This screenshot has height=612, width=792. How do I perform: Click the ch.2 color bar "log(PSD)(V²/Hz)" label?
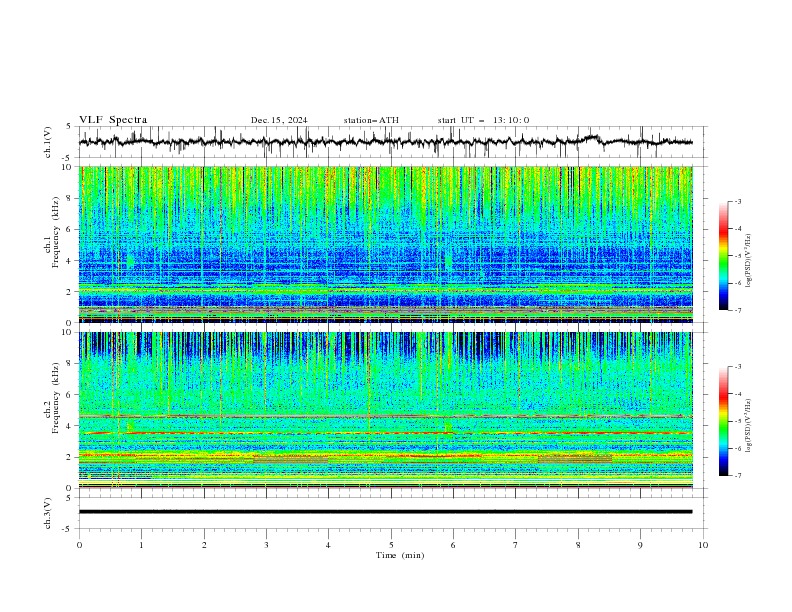748,426
